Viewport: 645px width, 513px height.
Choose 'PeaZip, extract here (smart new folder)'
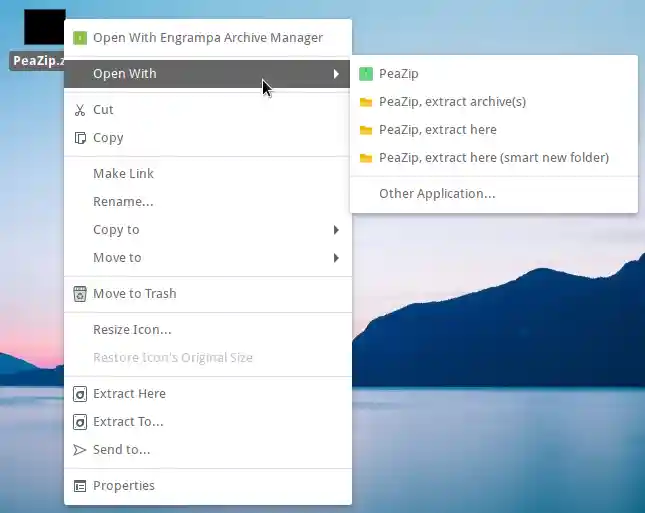point(494,158)
